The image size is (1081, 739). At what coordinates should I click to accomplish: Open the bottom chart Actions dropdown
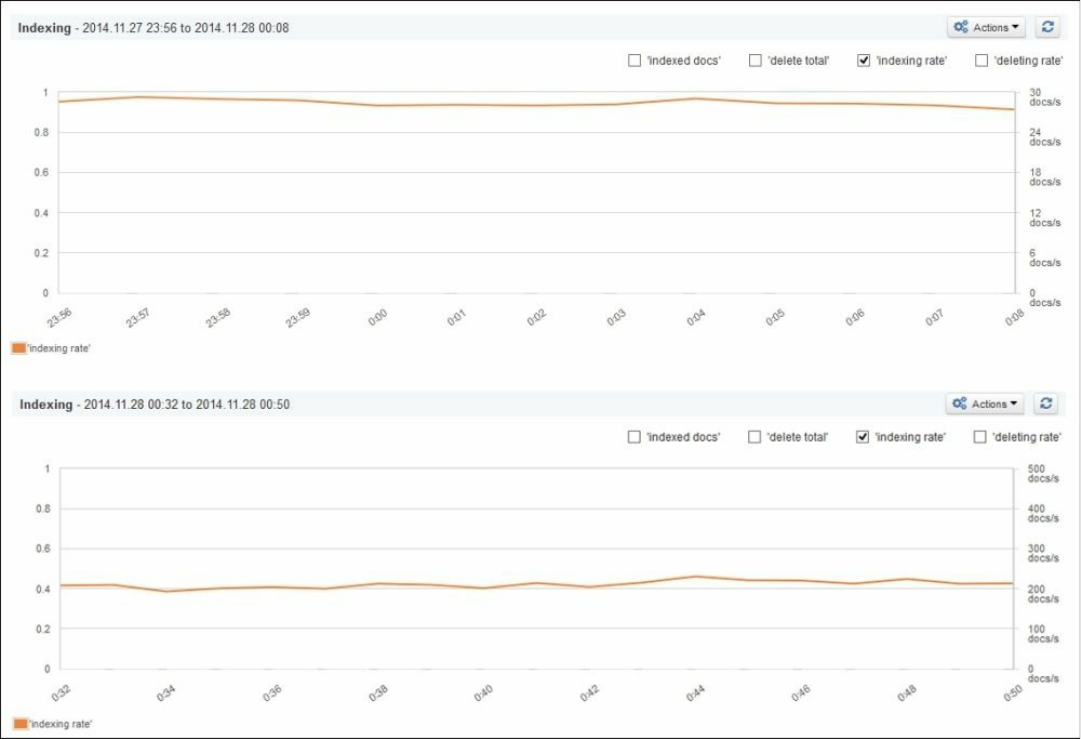click(x=984, y=403)
